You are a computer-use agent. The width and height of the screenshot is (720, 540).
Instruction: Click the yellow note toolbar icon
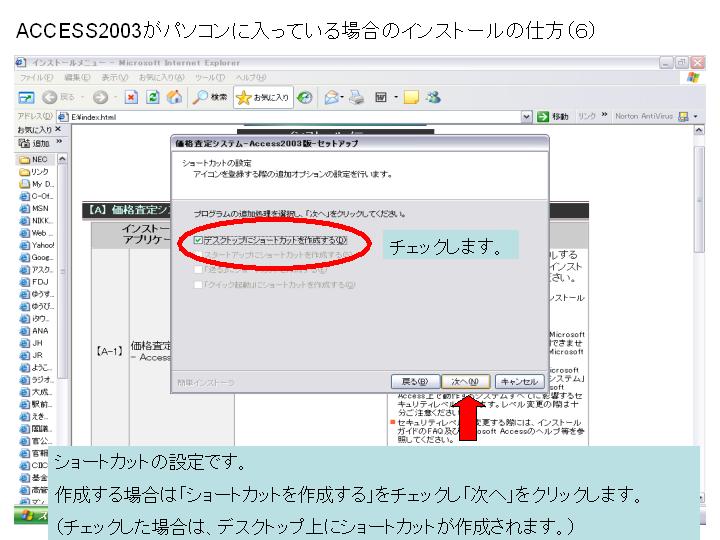(x=411, y=97)
